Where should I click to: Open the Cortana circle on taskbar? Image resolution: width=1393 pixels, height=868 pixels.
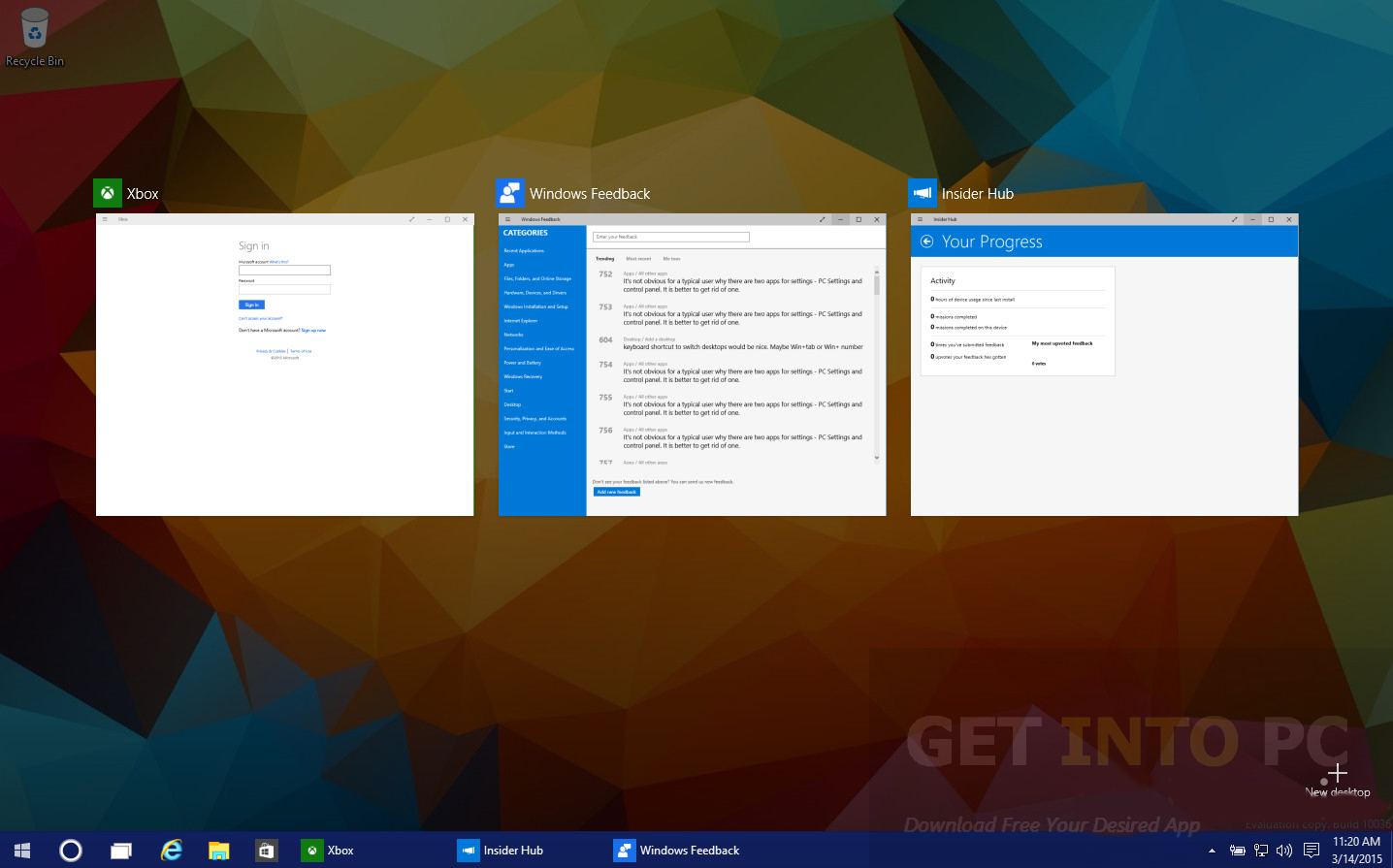[x=71, y=851]
